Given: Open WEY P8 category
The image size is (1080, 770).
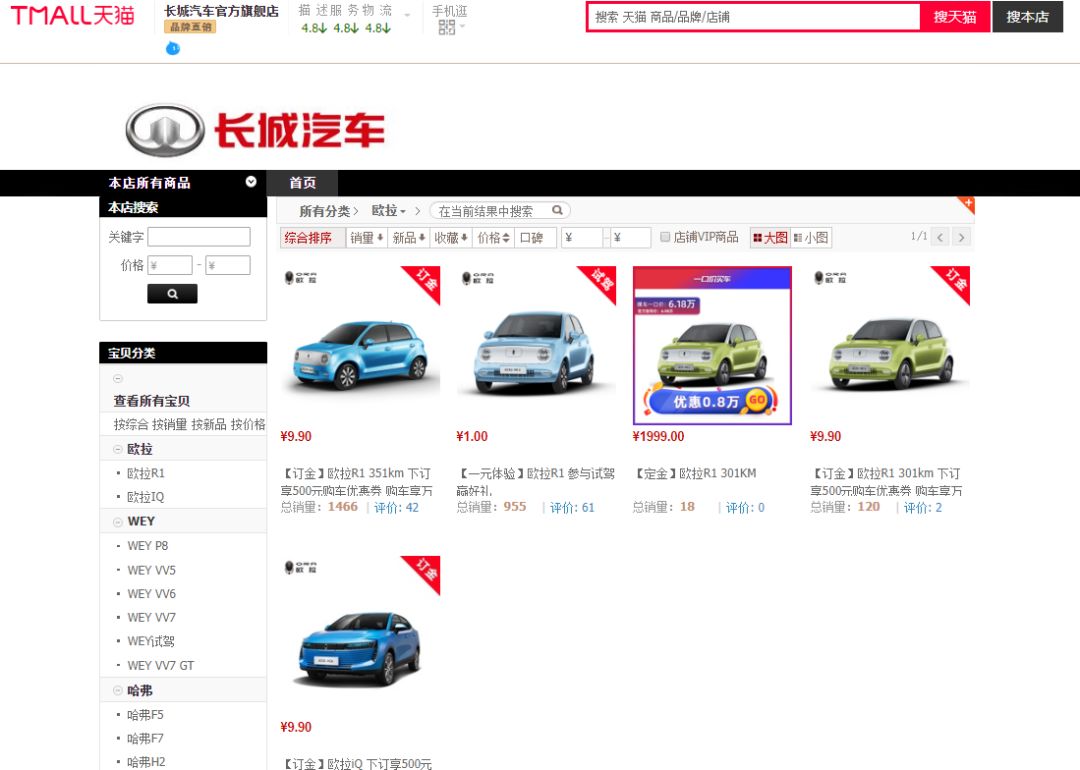Looking at the screenshot, I should [x=147, y=545].
